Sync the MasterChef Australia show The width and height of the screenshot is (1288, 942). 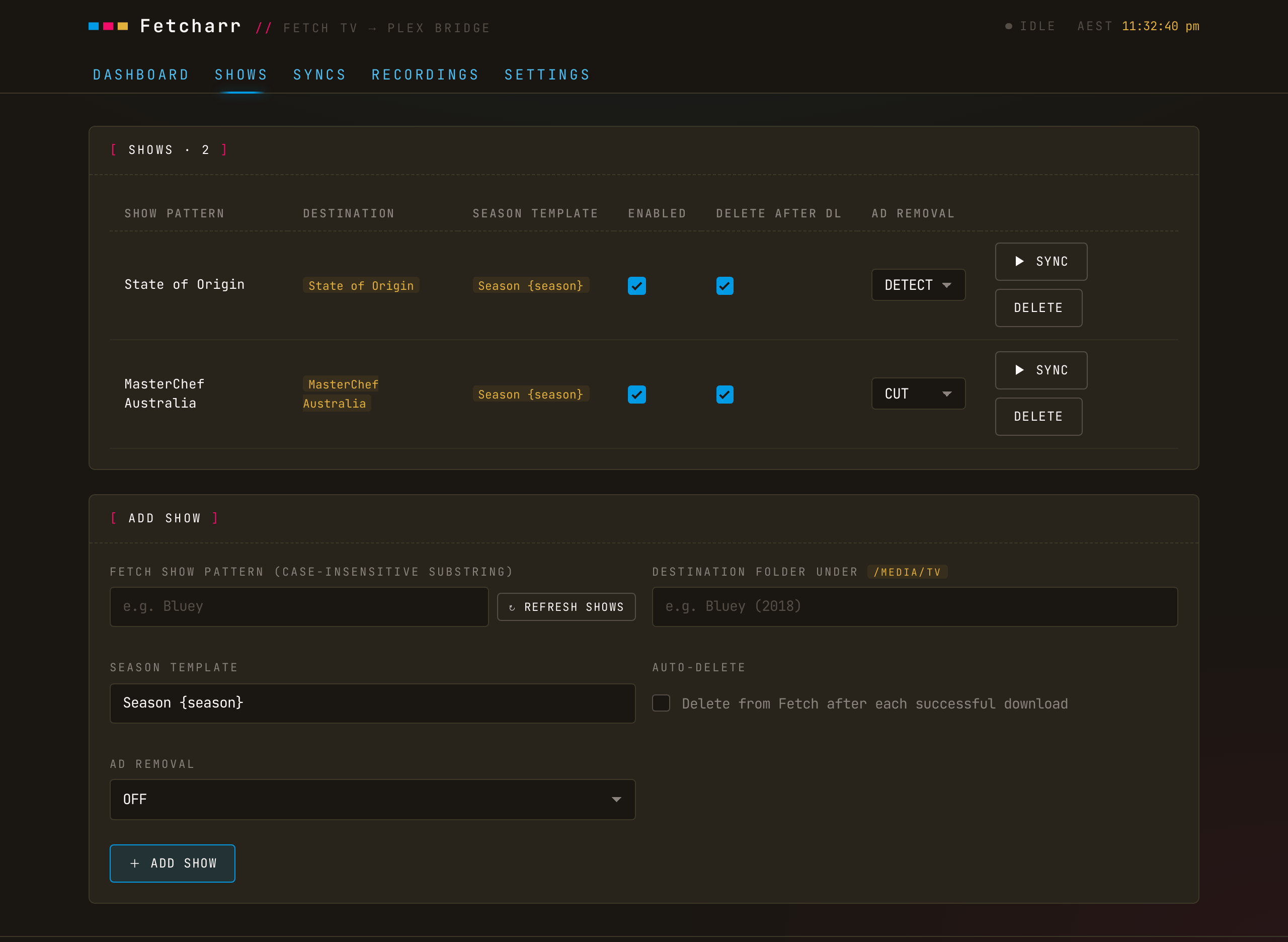[x=1041, y=371]
